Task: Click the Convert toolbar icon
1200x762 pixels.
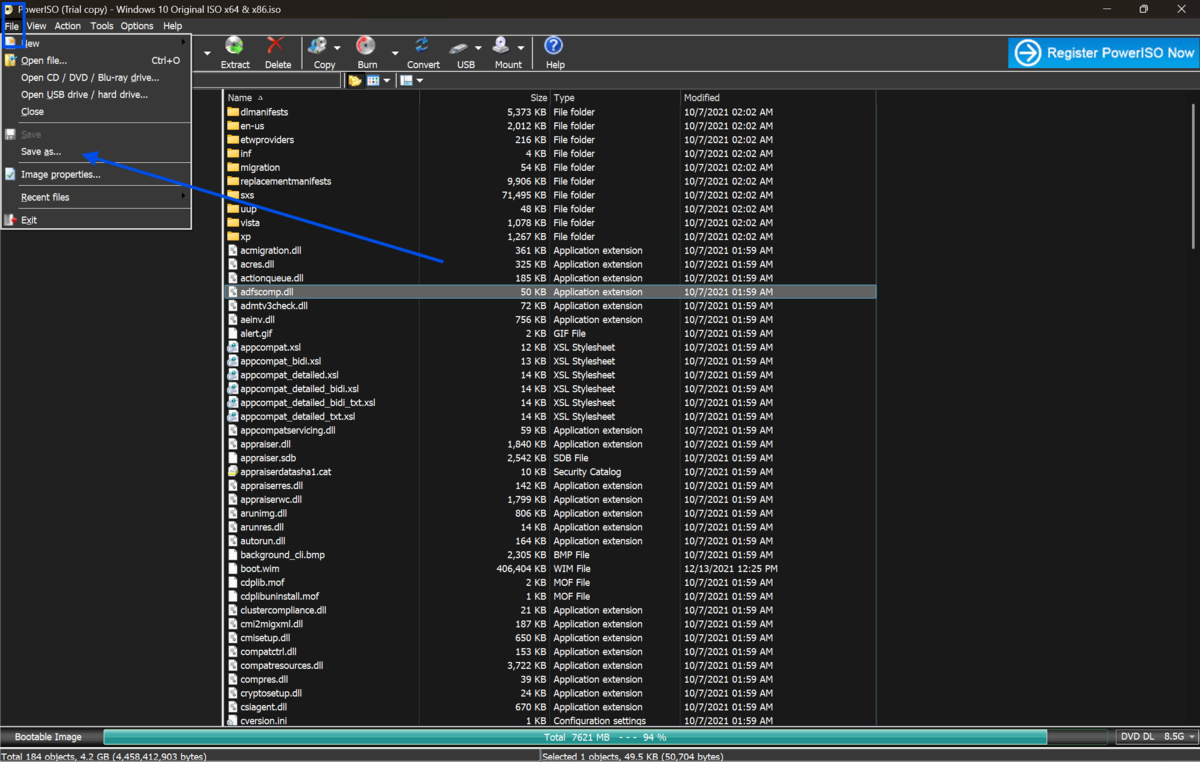Action: pos(422,46)
